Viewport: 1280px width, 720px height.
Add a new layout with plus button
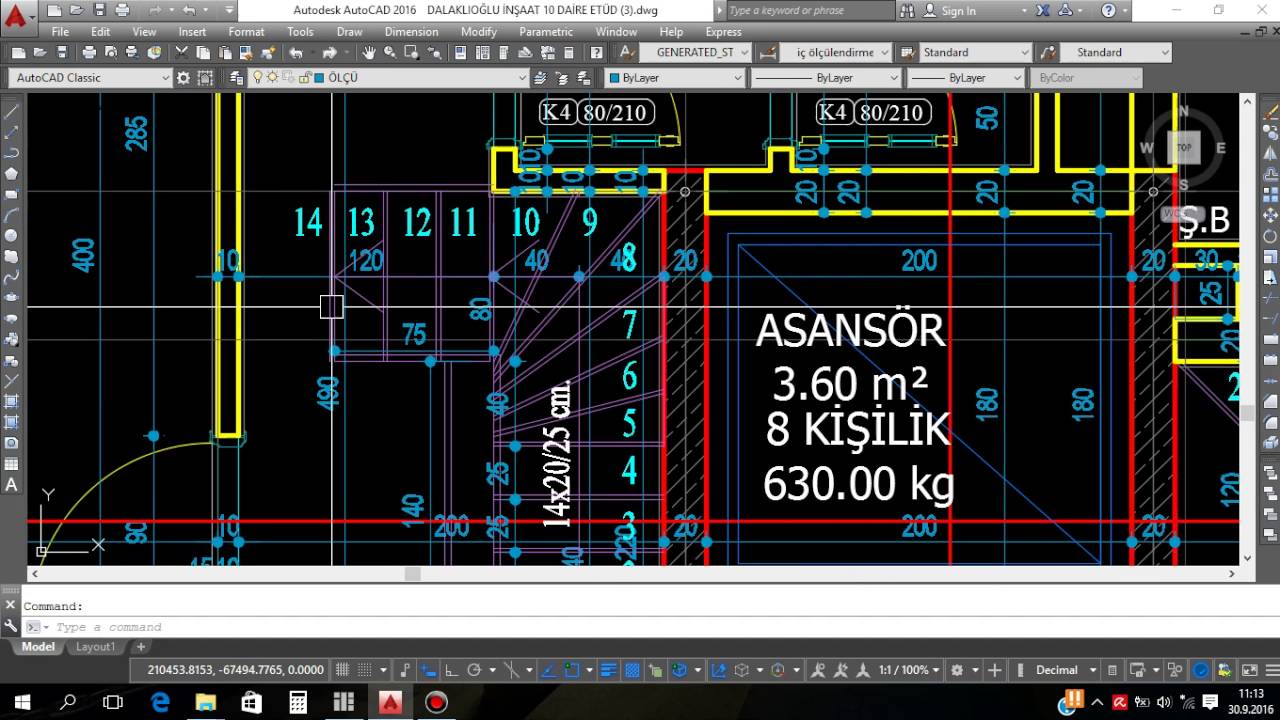point(141,647)
